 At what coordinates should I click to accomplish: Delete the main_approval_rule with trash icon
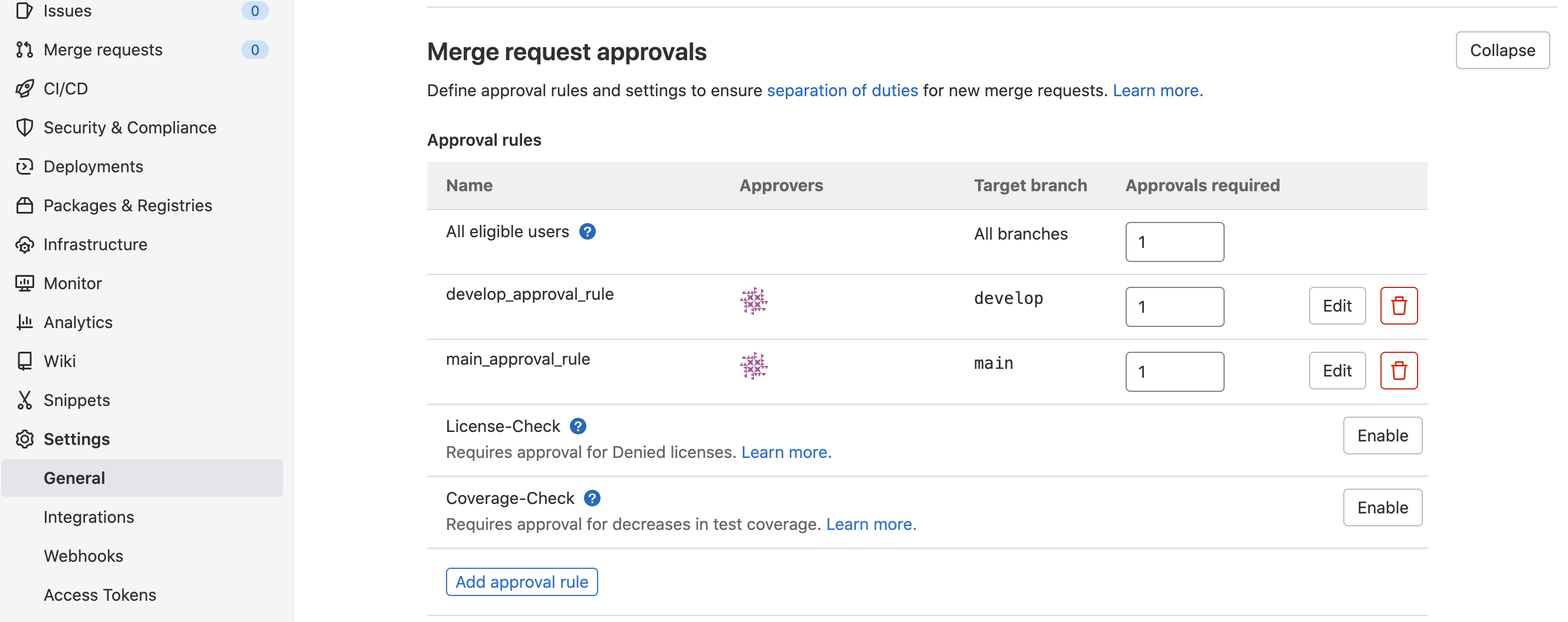click(1398, 371)
